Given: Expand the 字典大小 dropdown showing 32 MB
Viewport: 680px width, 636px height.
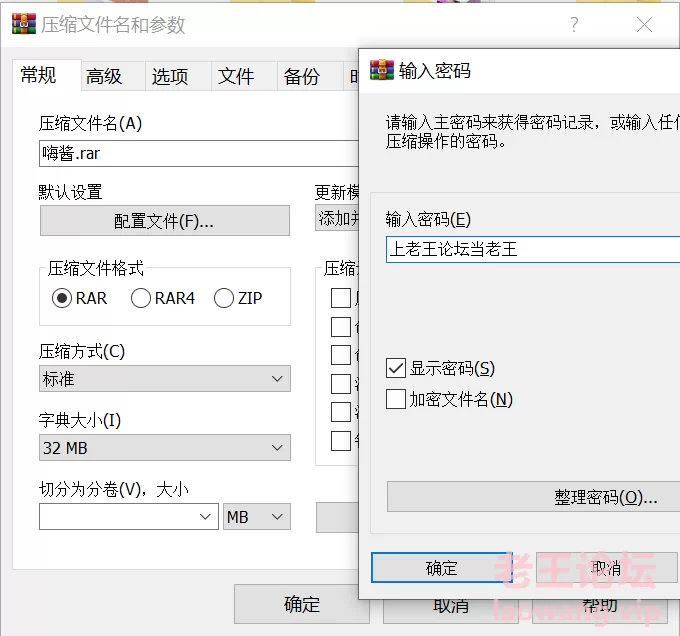Looking at the screenshot, I should tap(165, 447).
